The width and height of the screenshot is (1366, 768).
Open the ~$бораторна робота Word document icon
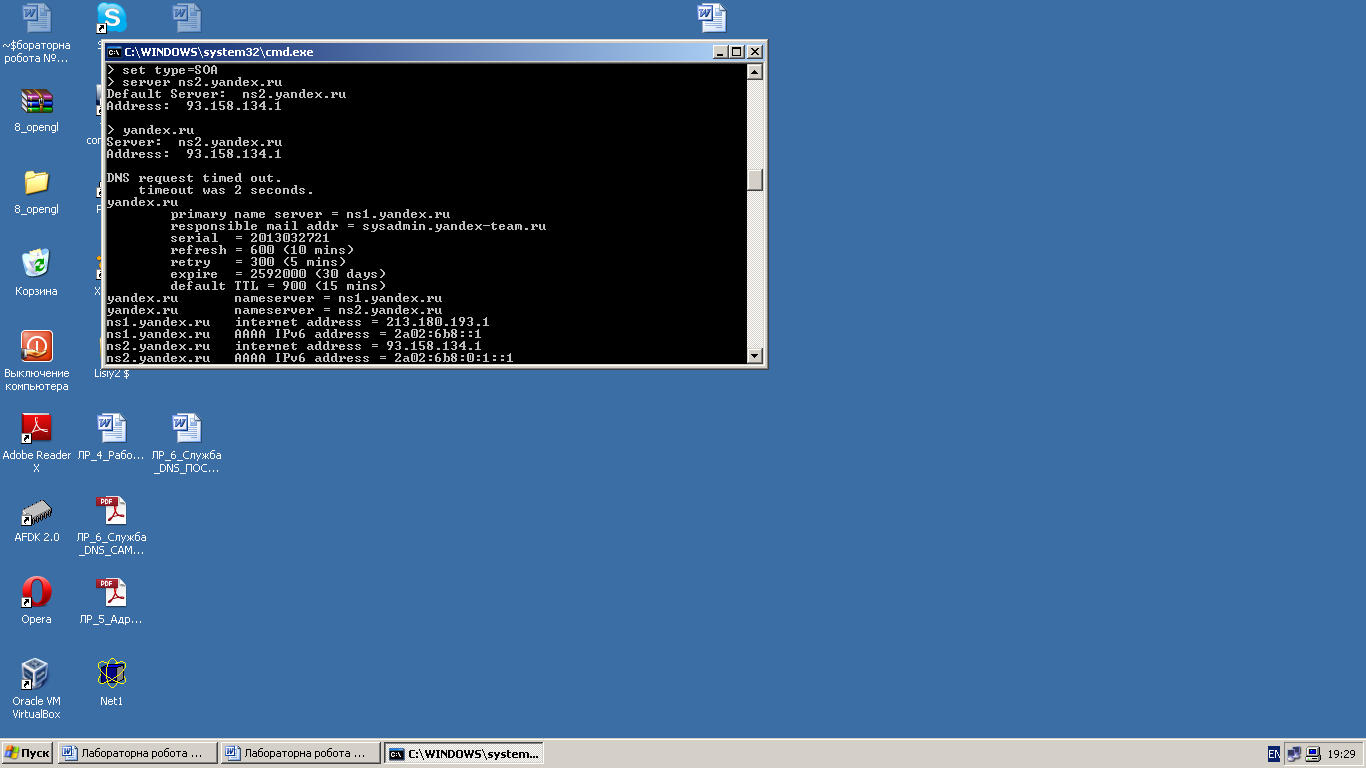tap(37, 18)
